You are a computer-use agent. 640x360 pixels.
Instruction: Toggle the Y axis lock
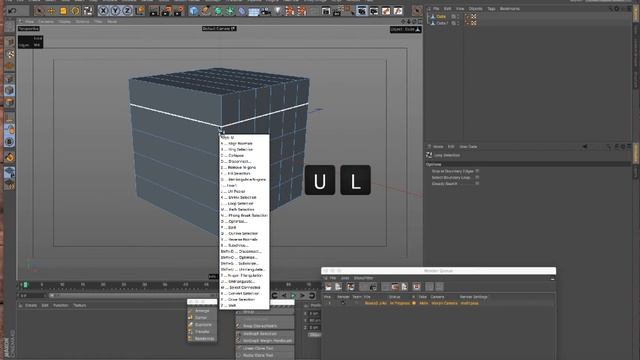click(116, 11)
